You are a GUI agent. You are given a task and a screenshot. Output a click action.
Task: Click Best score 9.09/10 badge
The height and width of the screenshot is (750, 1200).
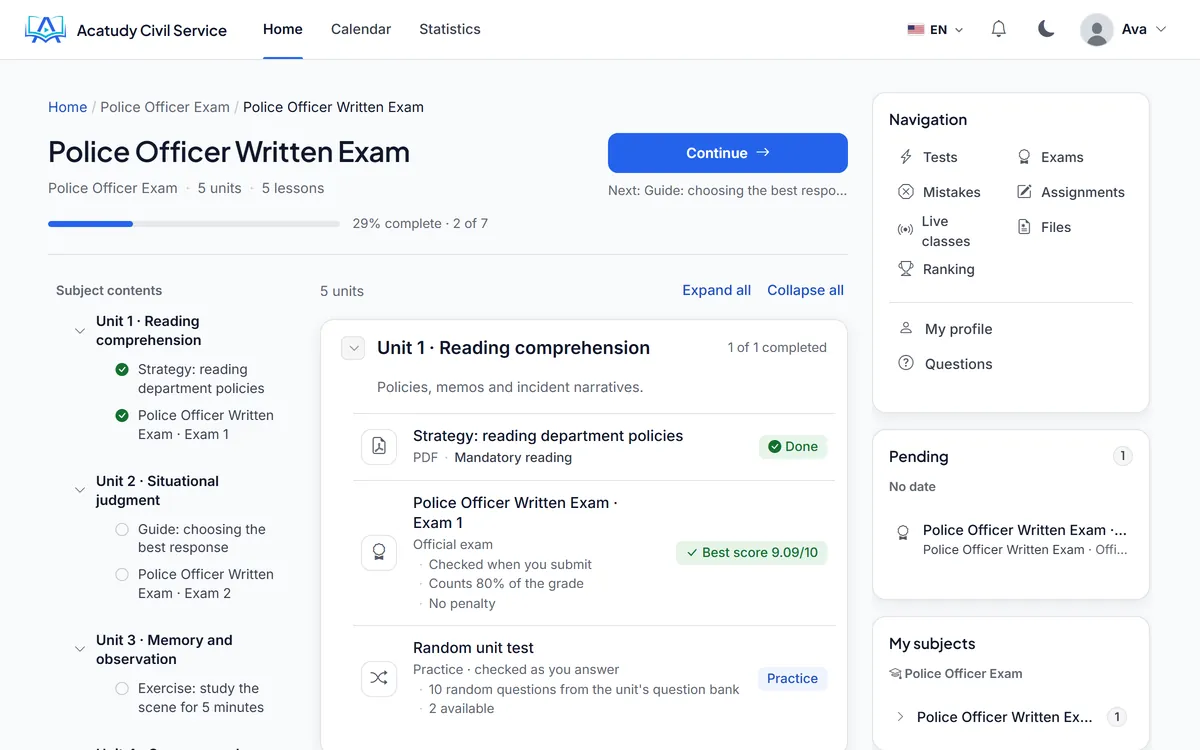click(x=752, y=552)
